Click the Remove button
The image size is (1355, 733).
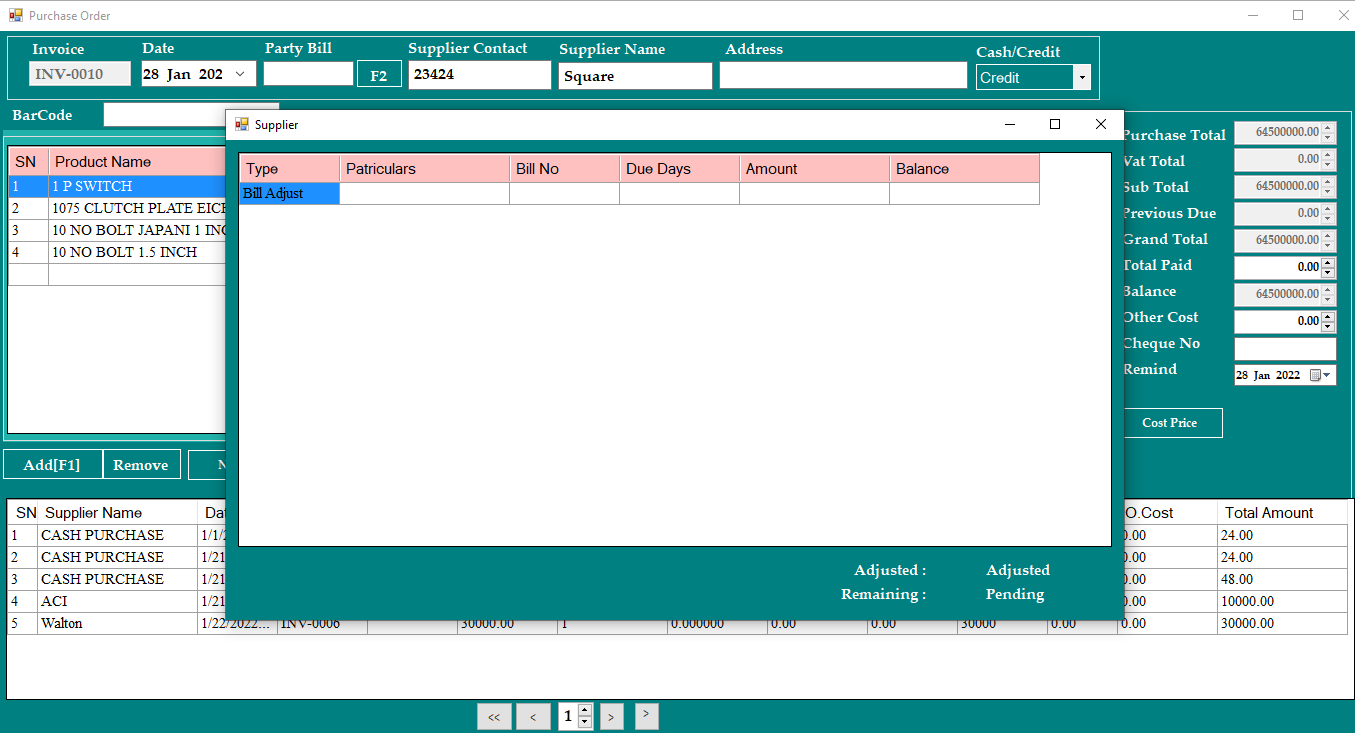point(141,465)
